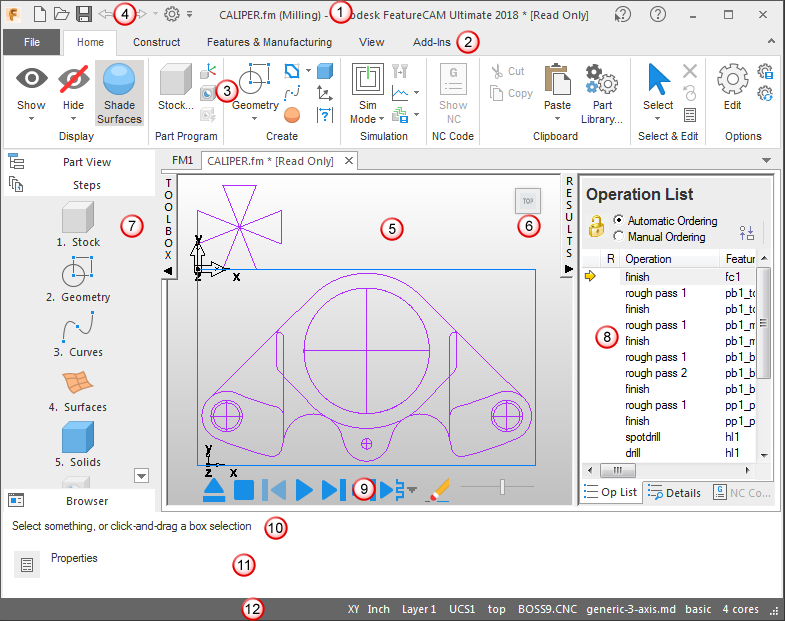
Task: Switch to the Op List tab
Action: 611,492
